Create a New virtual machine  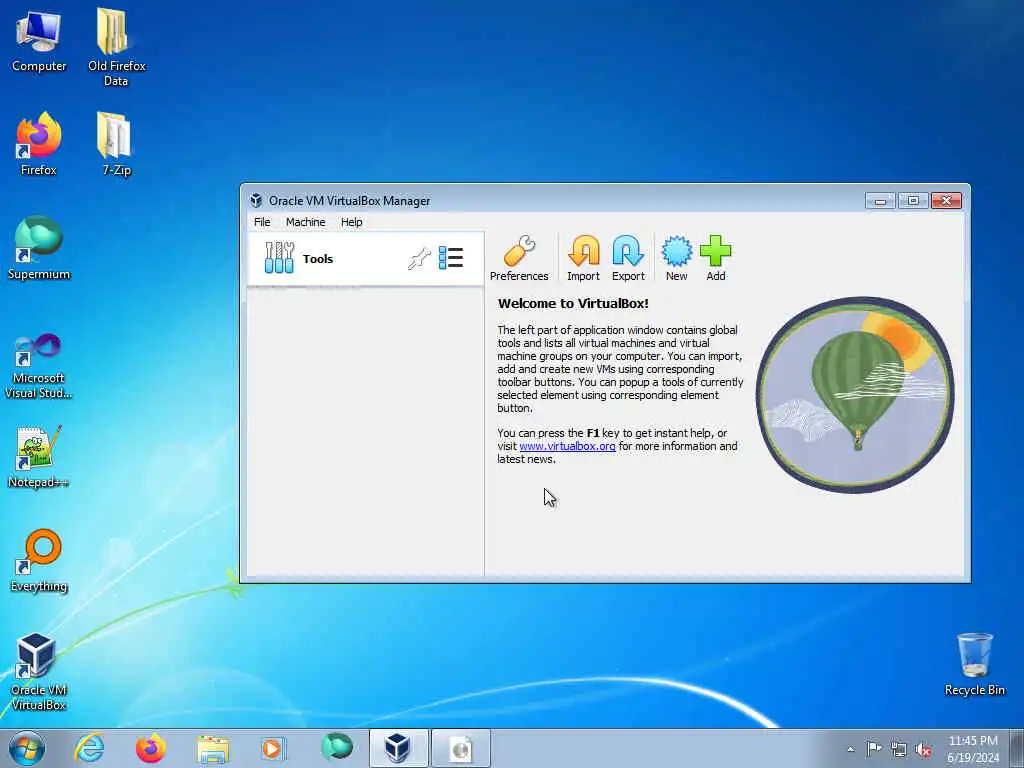tap(677, 259)
